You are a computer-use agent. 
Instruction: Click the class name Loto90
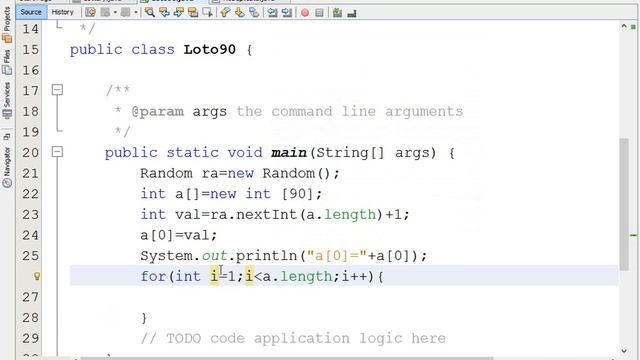pyautogui.click(x=209, y=50)
